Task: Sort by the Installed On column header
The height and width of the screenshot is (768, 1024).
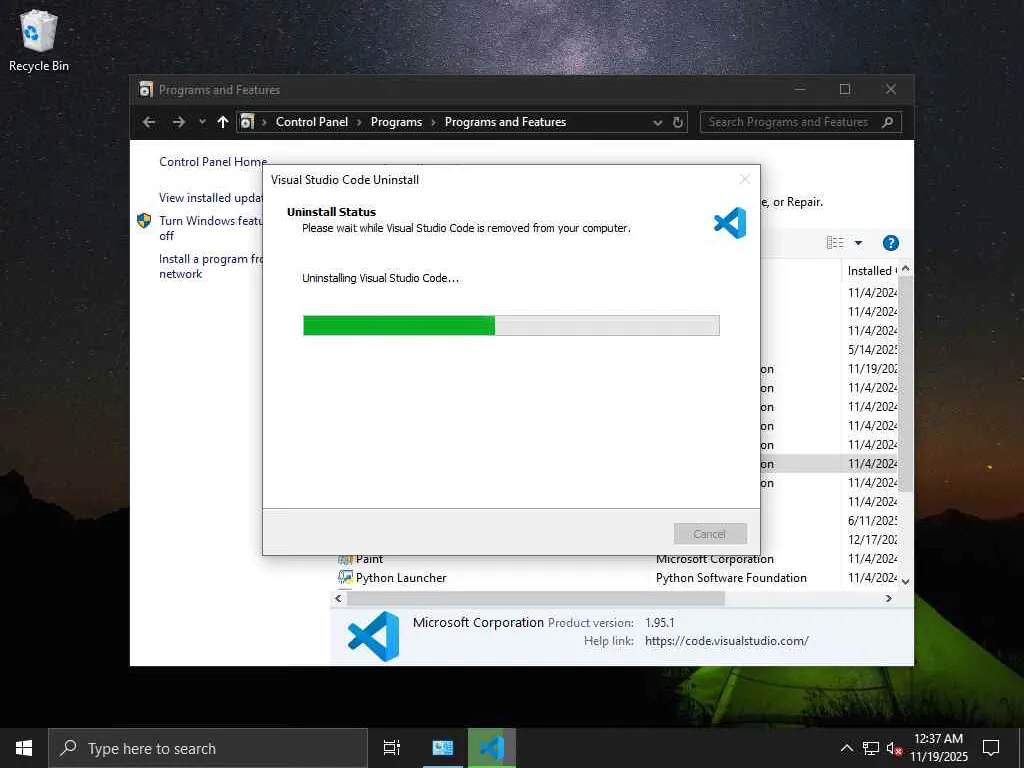Action: click(871, 270)
